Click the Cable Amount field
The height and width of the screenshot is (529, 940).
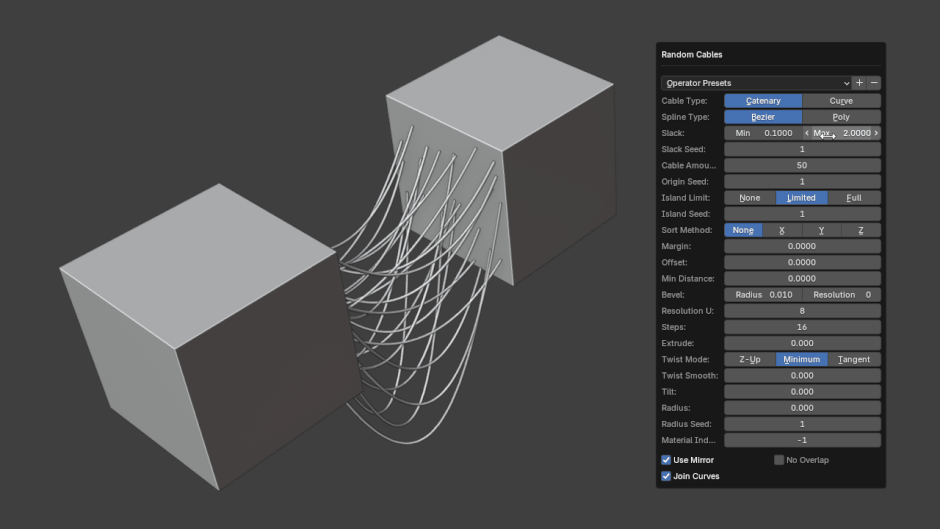[x=802, y=165]
